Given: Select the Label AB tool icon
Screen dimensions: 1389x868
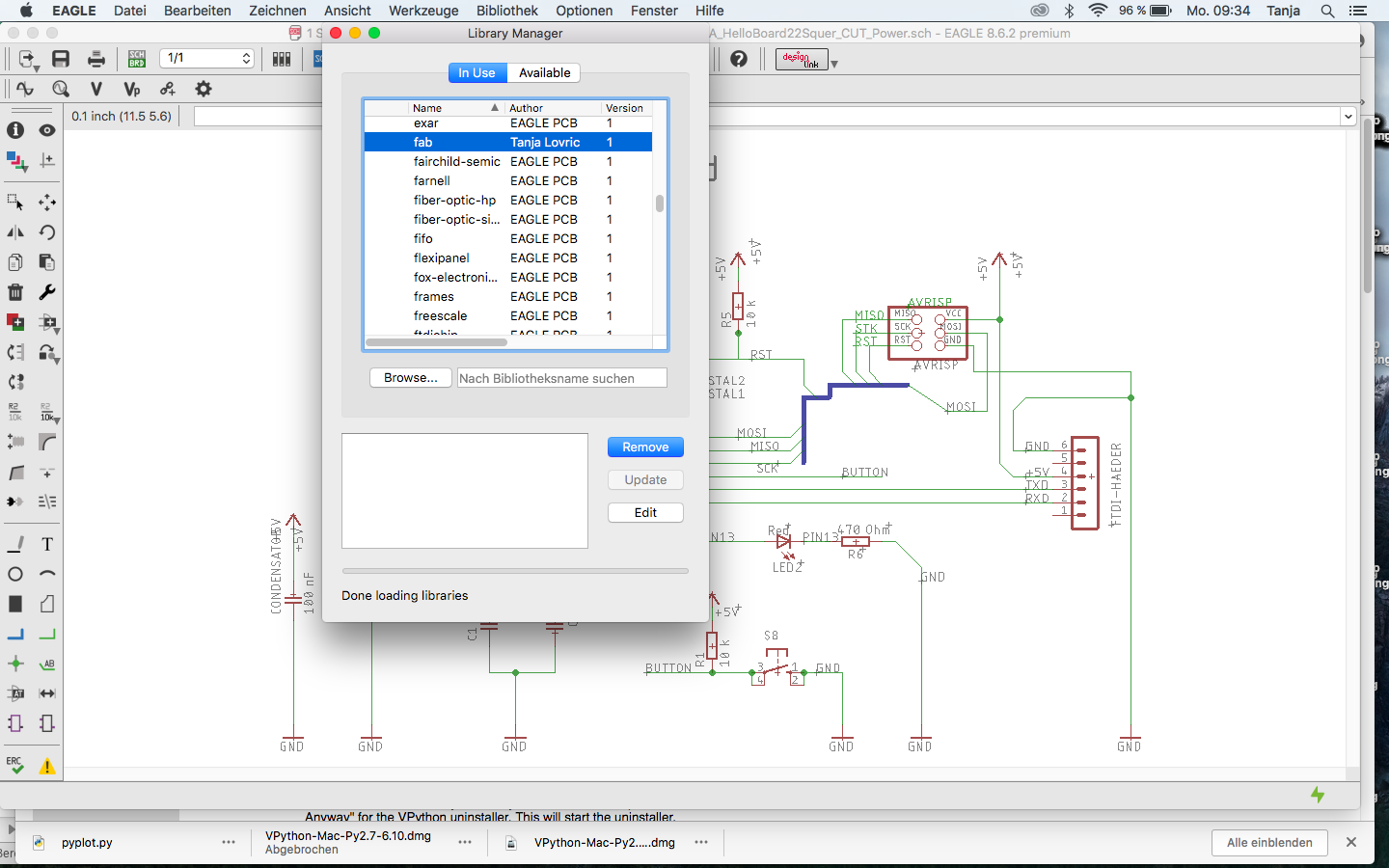Looking at the screenshot, I should [46, 664].
